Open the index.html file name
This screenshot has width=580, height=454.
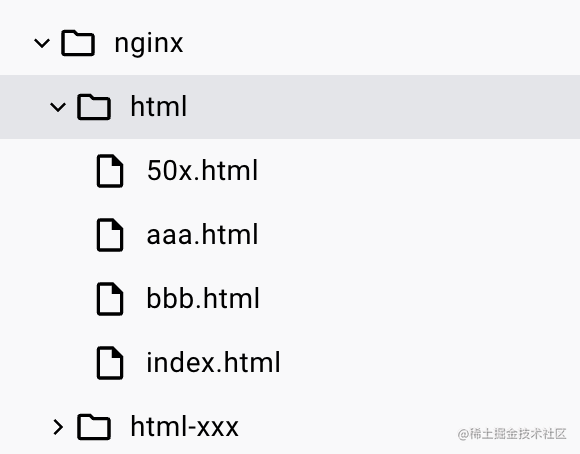(213, 362)
